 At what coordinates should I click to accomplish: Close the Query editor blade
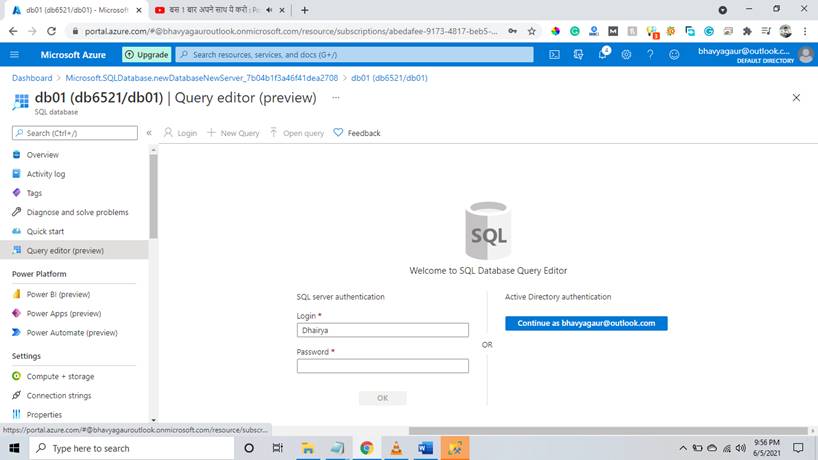(x=796, y=98)
